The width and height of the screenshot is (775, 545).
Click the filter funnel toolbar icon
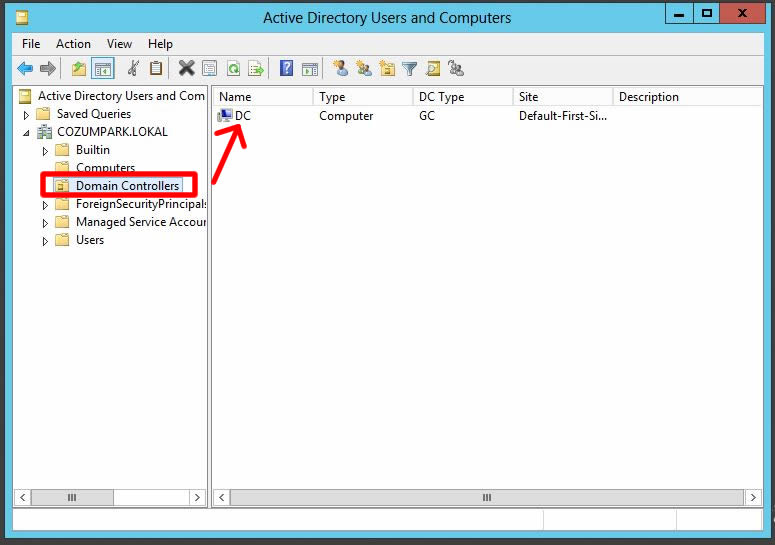(410, 69)
